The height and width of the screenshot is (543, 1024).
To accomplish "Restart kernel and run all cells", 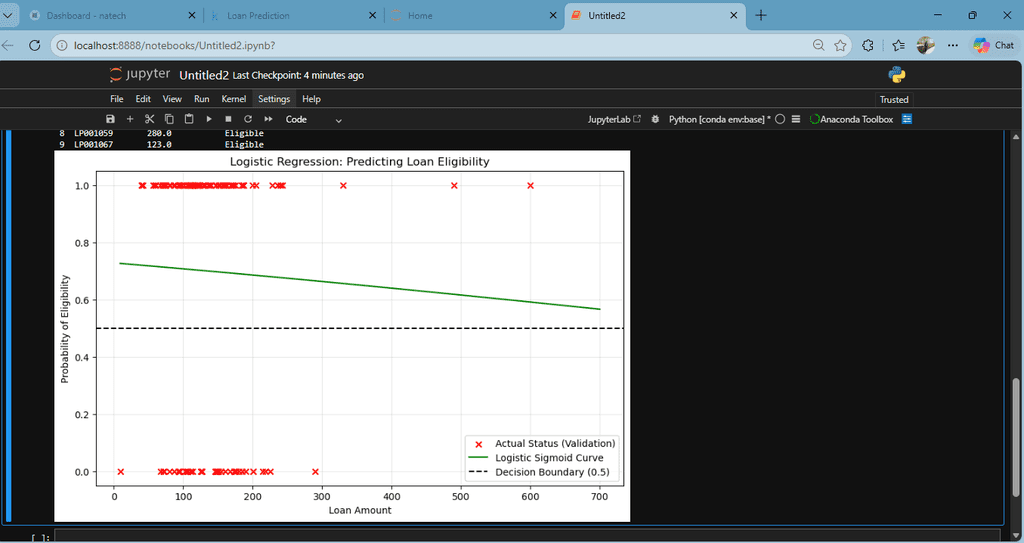I will click(x=268, y=119).
